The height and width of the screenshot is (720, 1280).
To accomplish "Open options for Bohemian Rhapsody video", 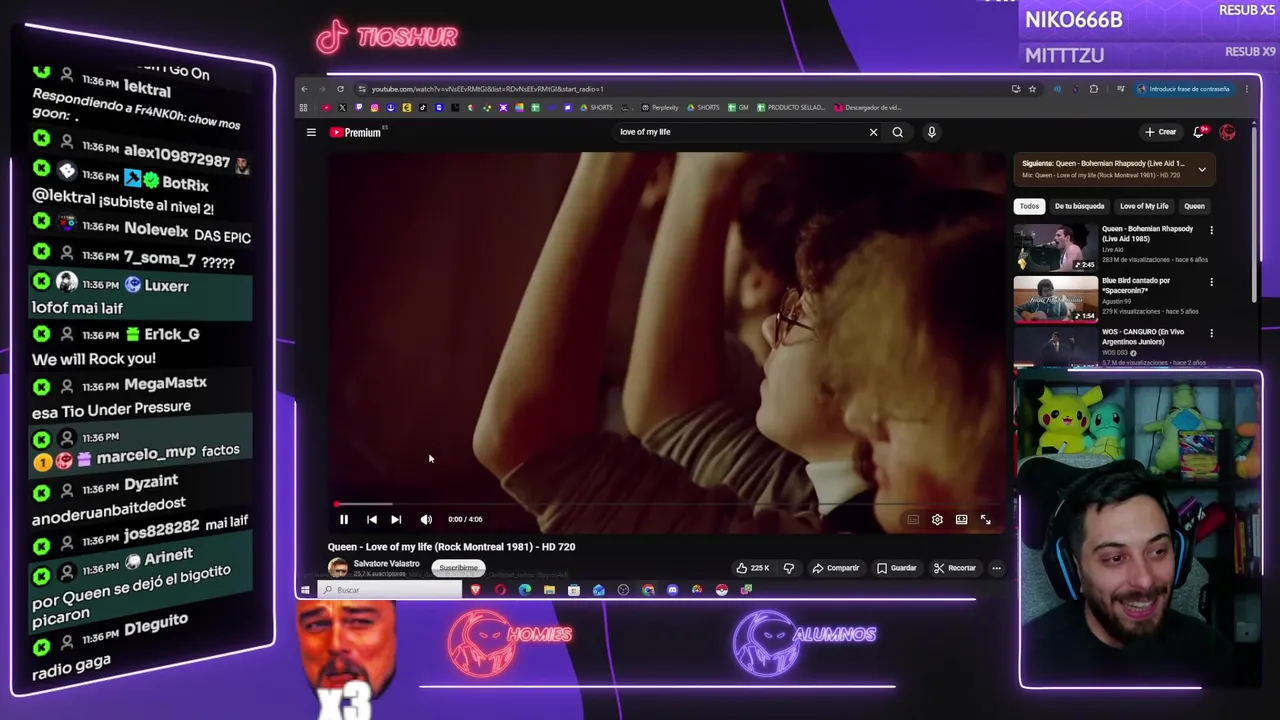I will pyautogui.click(x=1211, y=230).
